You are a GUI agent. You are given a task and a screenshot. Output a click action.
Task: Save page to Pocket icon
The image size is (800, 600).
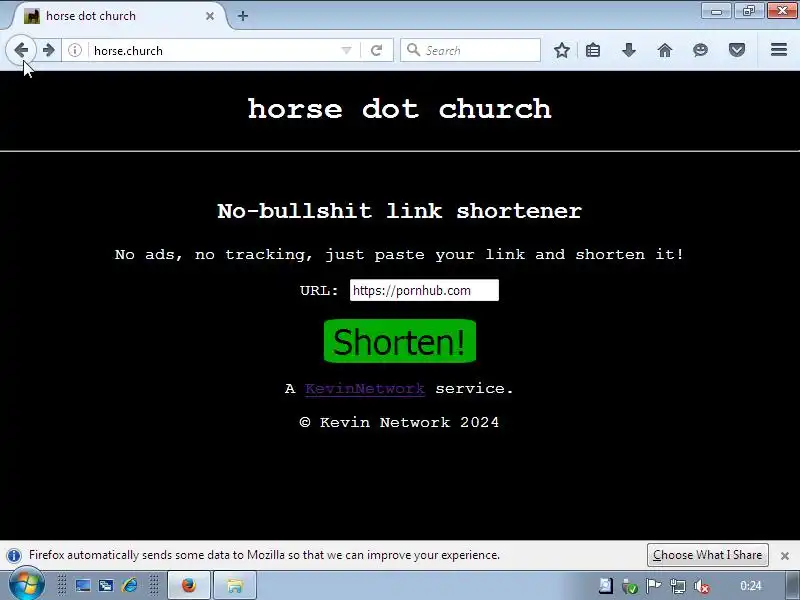(737, 50)
